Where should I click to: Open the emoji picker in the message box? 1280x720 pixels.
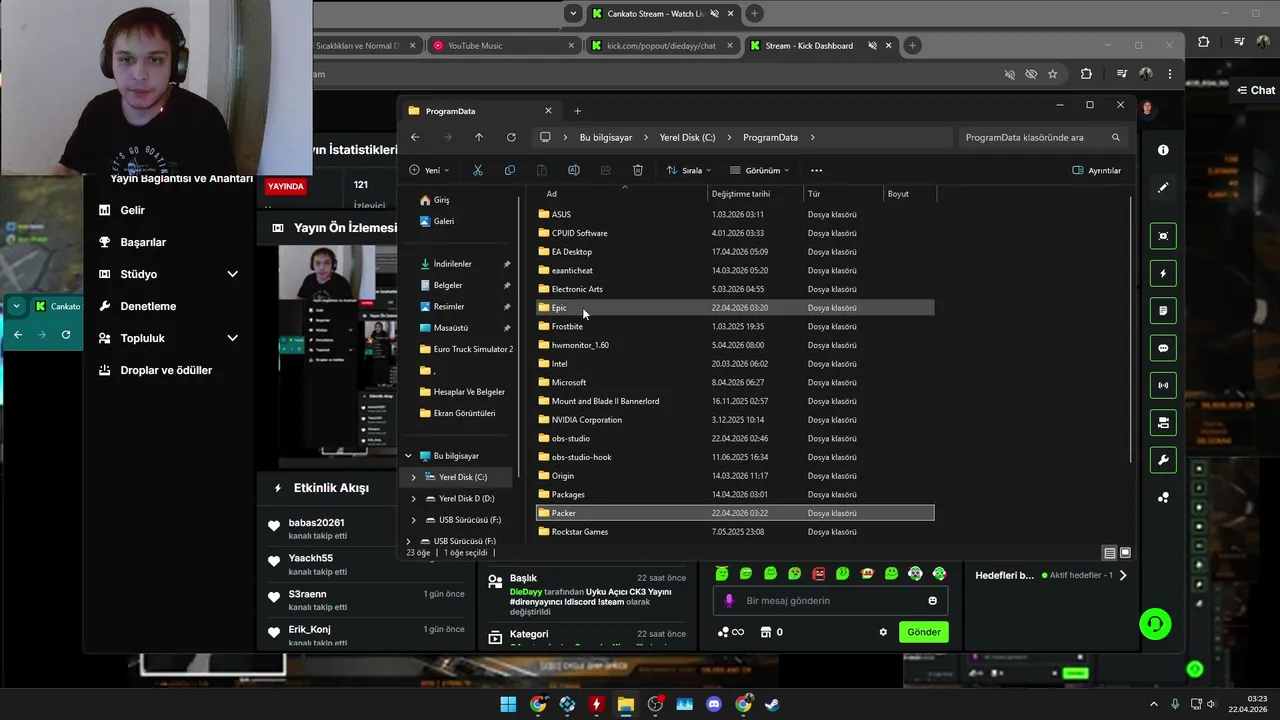(932, 601)
